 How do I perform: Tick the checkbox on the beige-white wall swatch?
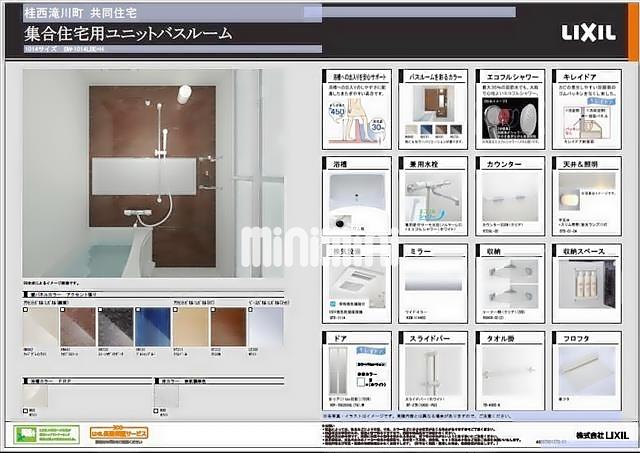pyautogui.click(x=25, y=310)
